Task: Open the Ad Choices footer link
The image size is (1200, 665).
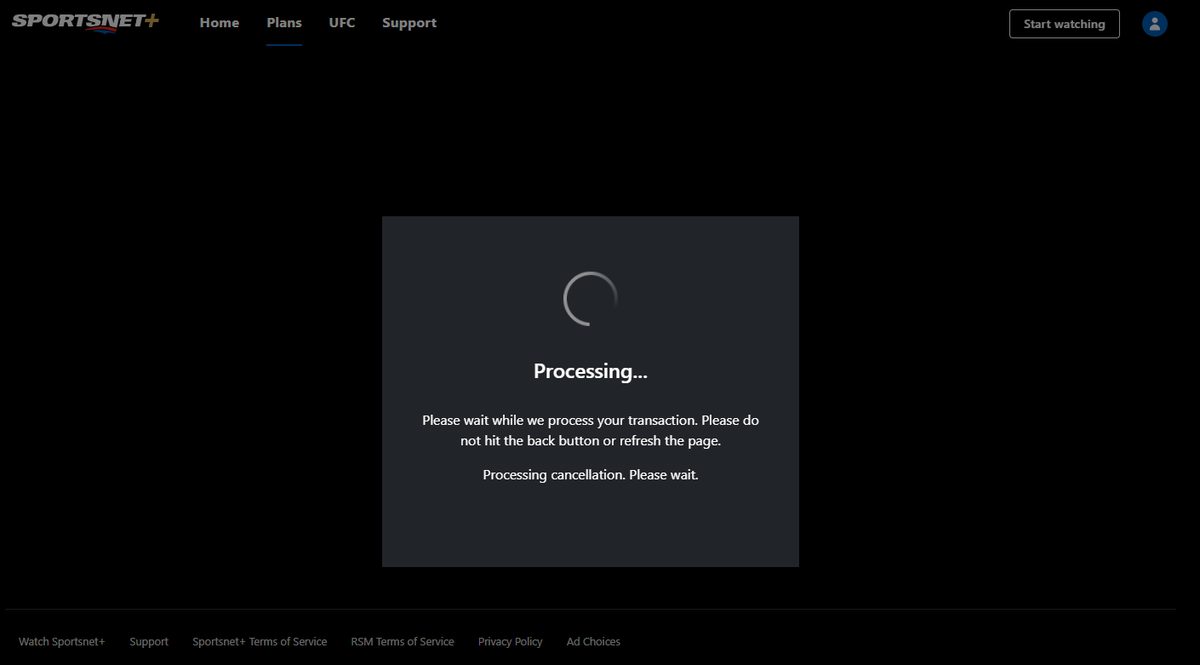Action: pos(593,642)
